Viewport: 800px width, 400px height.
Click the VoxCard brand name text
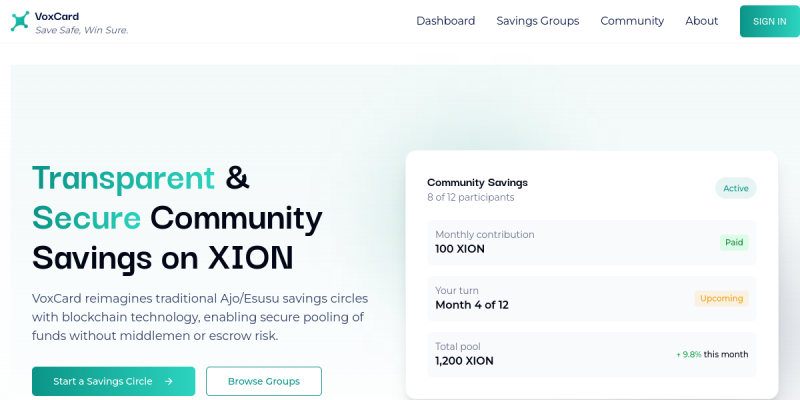click(57, 16)
